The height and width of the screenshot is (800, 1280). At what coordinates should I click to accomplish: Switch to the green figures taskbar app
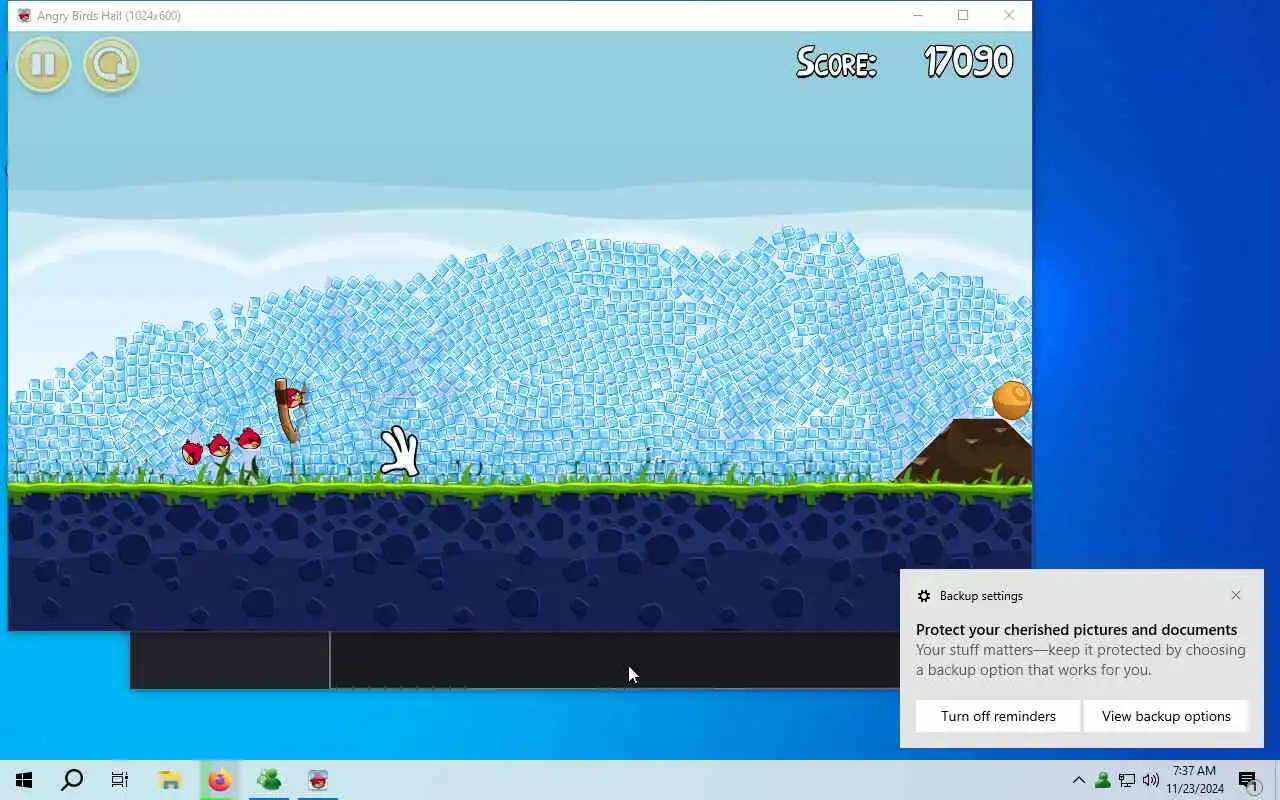pos(268,780)
